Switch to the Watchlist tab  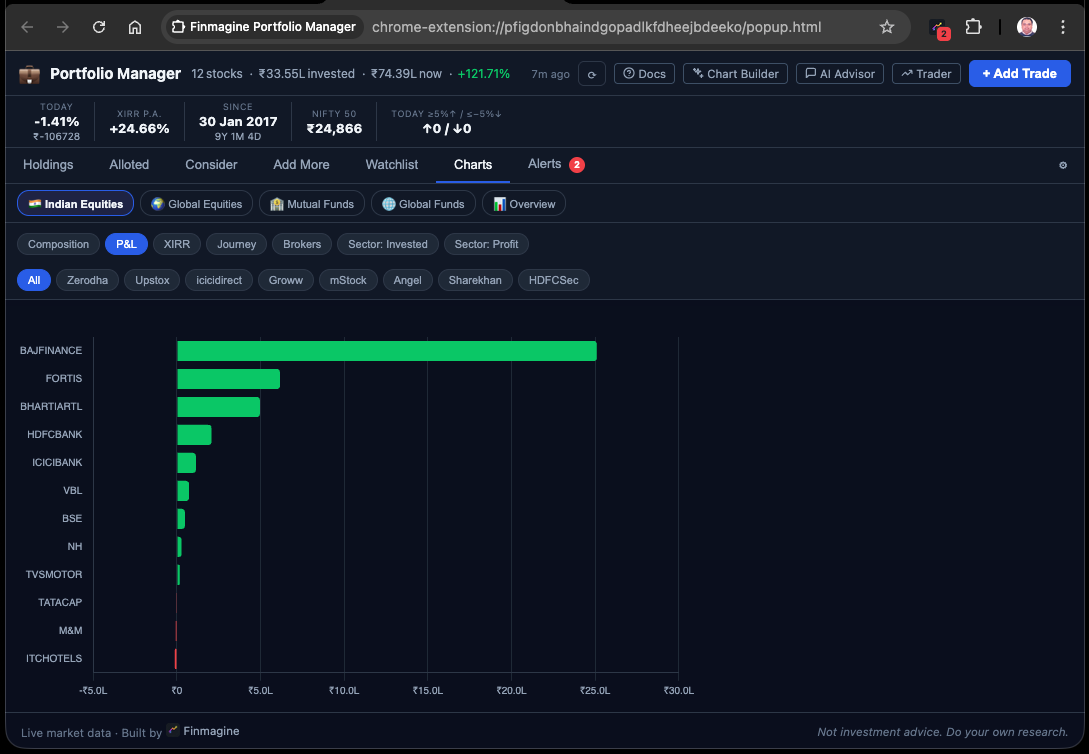pos(391,165)
